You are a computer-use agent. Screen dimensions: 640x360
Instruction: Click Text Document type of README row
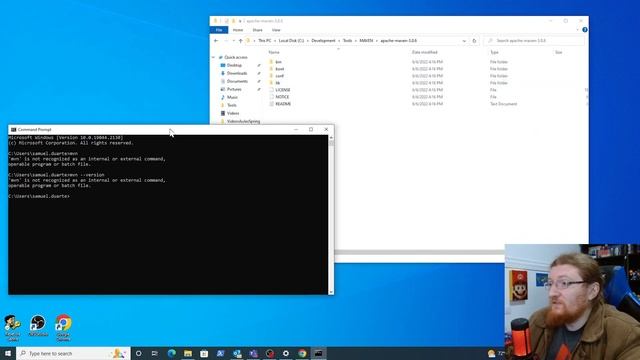click(x=503, y=104)
